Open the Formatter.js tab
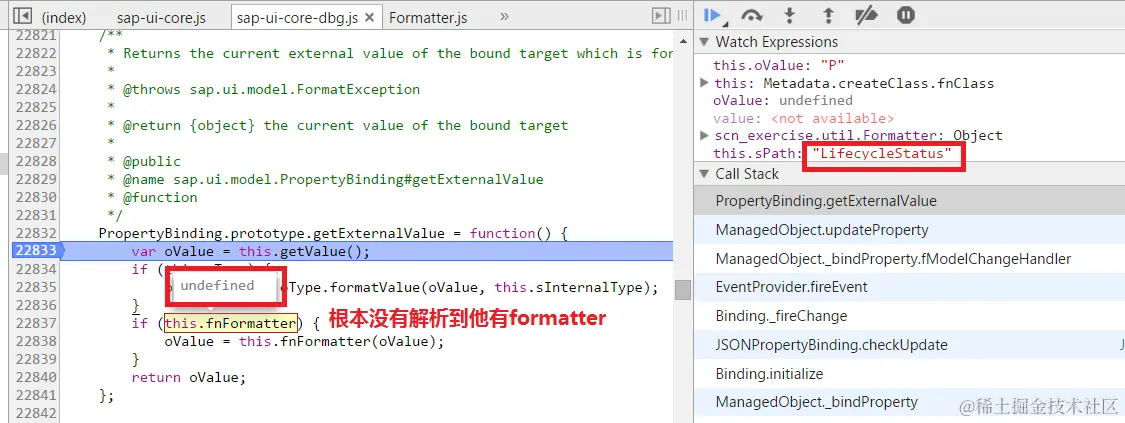This screenshot has width=1125, height=423. 428,17
